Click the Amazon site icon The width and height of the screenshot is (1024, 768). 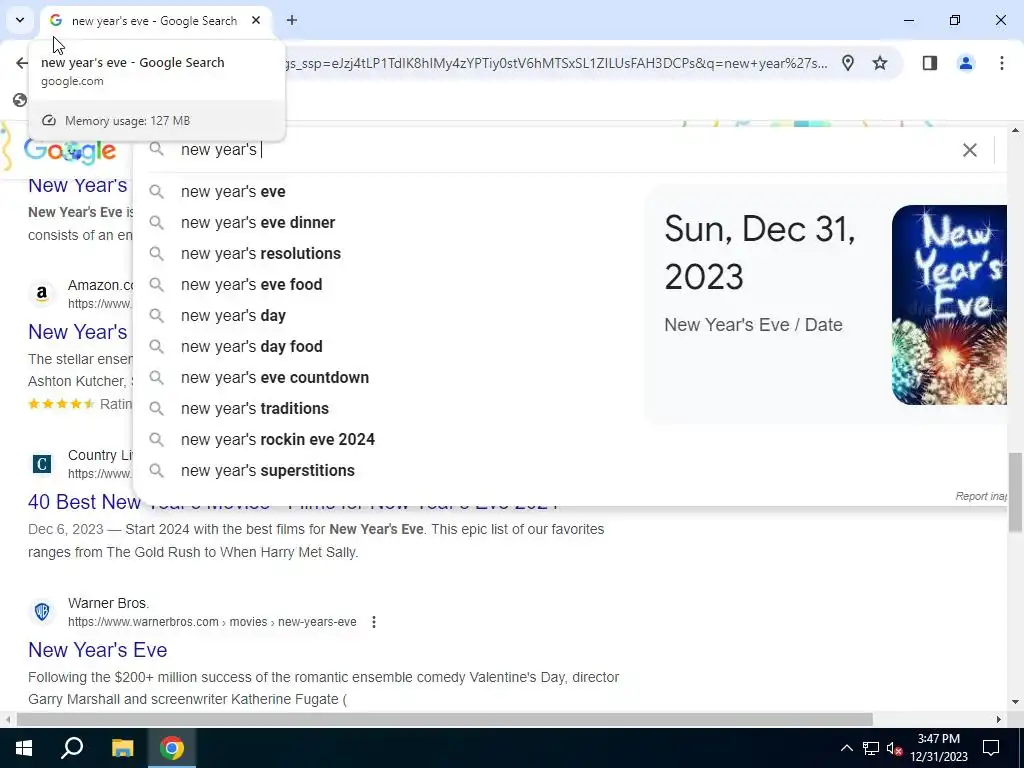(x=42, y=294)
